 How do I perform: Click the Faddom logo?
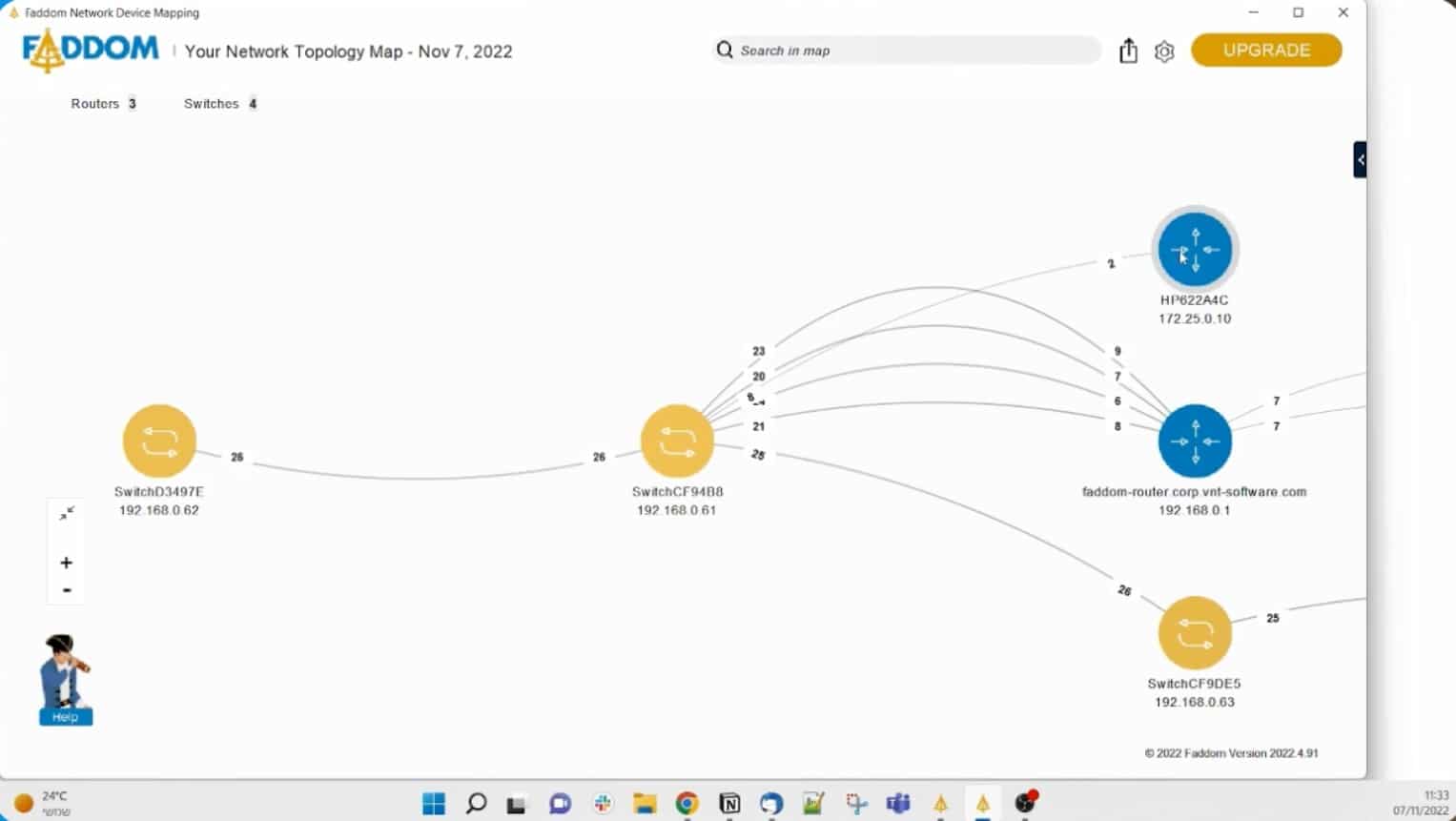(x=91, y=50)
